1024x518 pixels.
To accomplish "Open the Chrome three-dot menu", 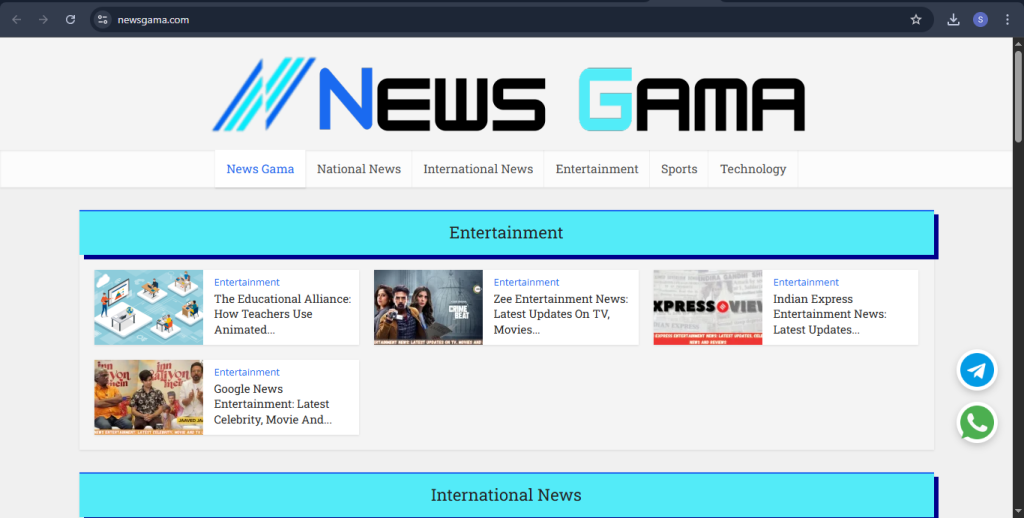I will click(1008, 20).
